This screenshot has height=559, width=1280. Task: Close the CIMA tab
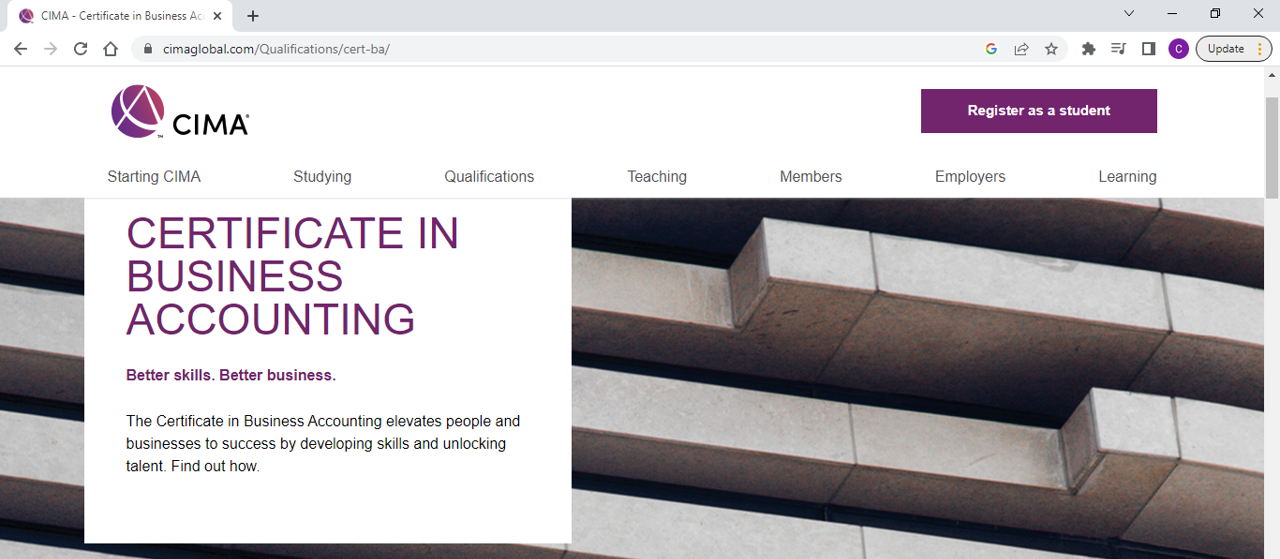(217, 16)
